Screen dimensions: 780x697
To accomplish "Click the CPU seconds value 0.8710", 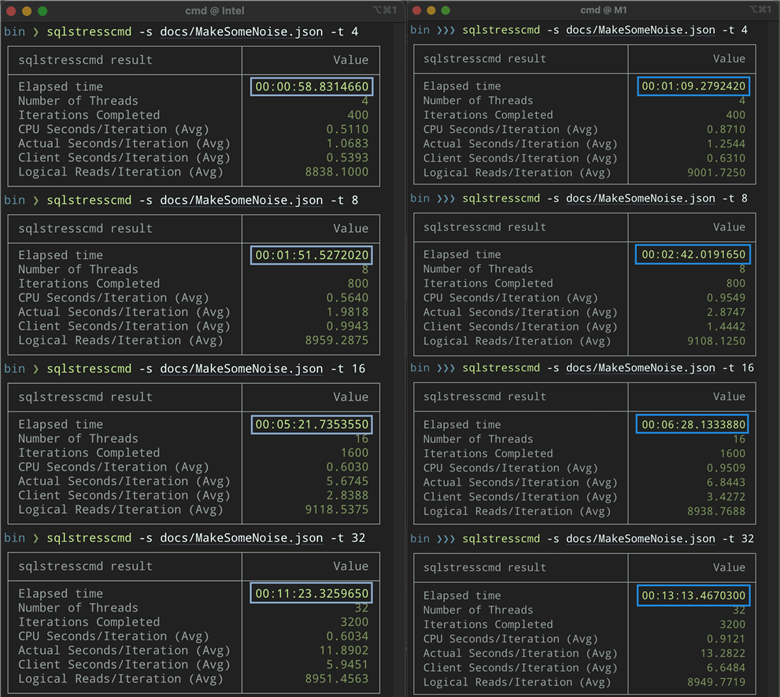I will tap(726, 129).
